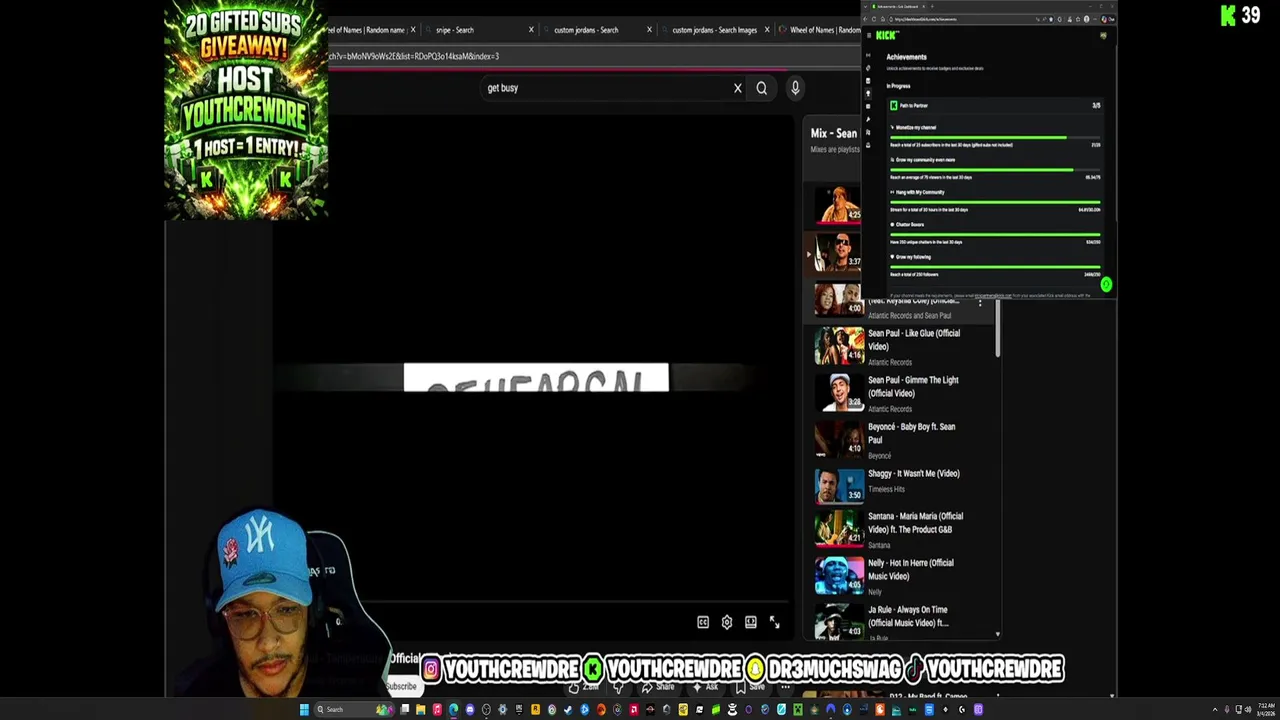Click the Save button under video
The image size is (1280, 720).
coord(750,687)
